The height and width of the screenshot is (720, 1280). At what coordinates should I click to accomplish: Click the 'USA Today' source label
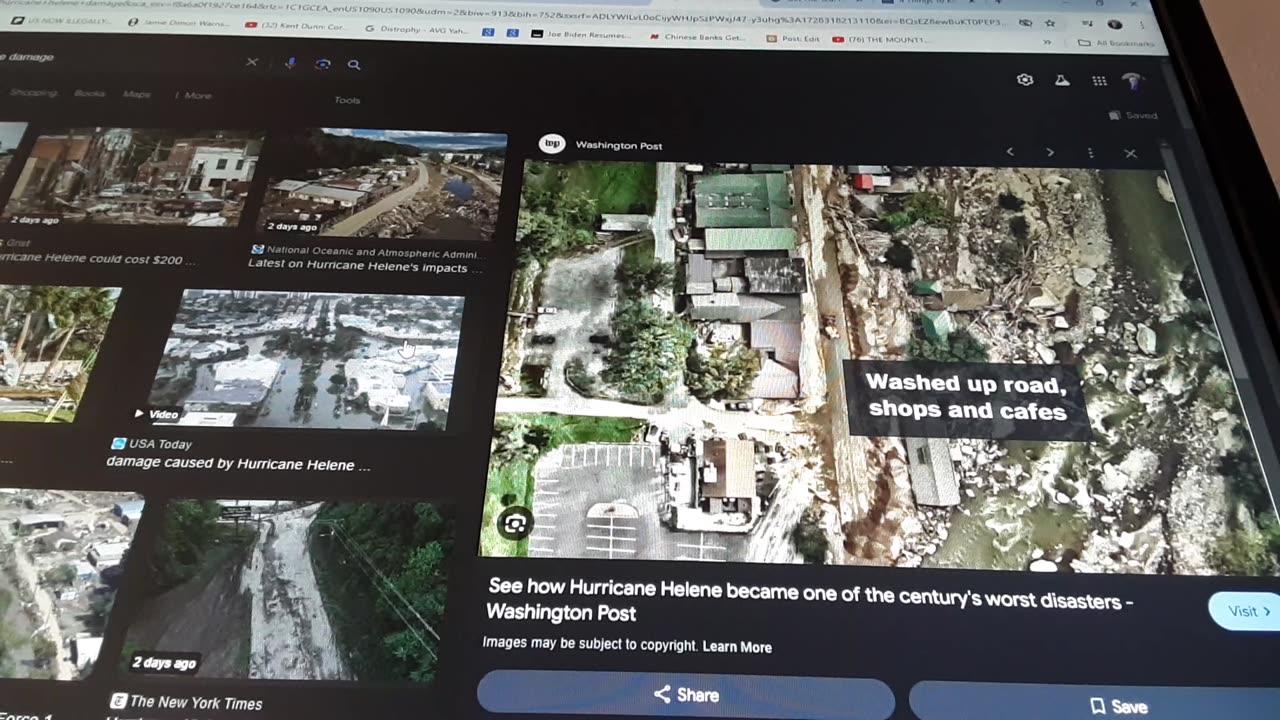coord(150,443)
